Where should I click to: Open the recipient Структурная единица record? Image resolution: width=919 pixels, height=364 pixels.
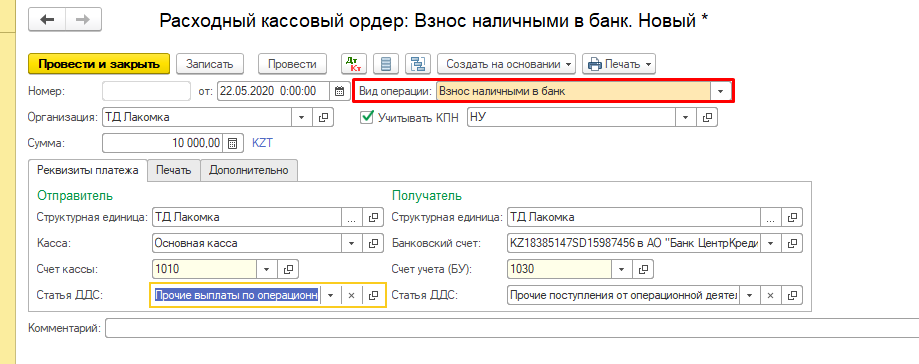tap(792, 217)
